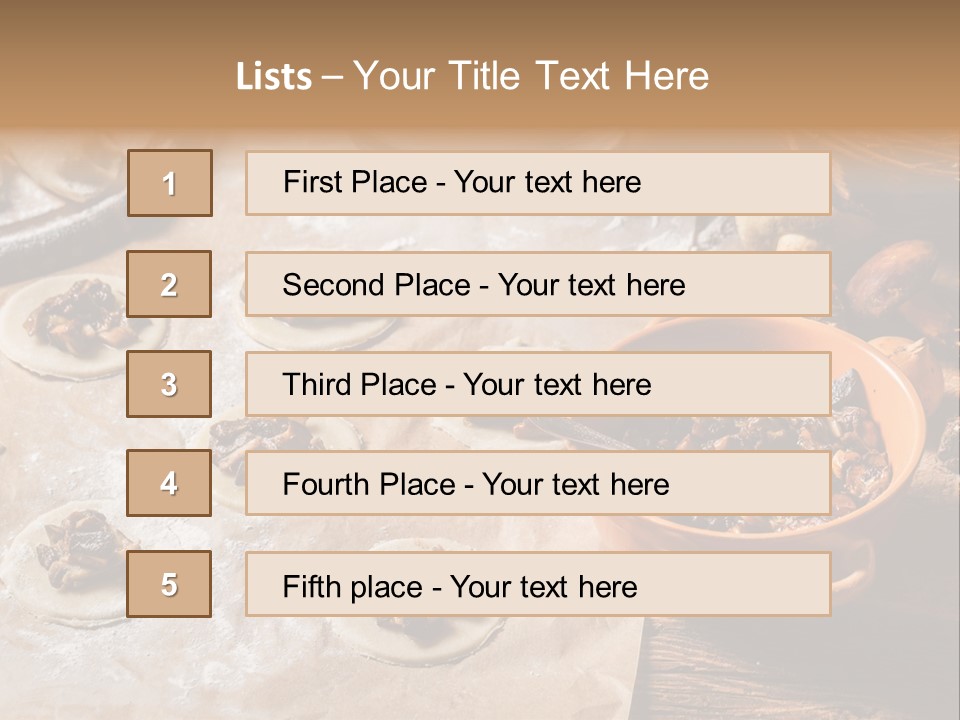Select the First Place text bar
The width and height of the screenshot is (960, 720).
point(538,183)
